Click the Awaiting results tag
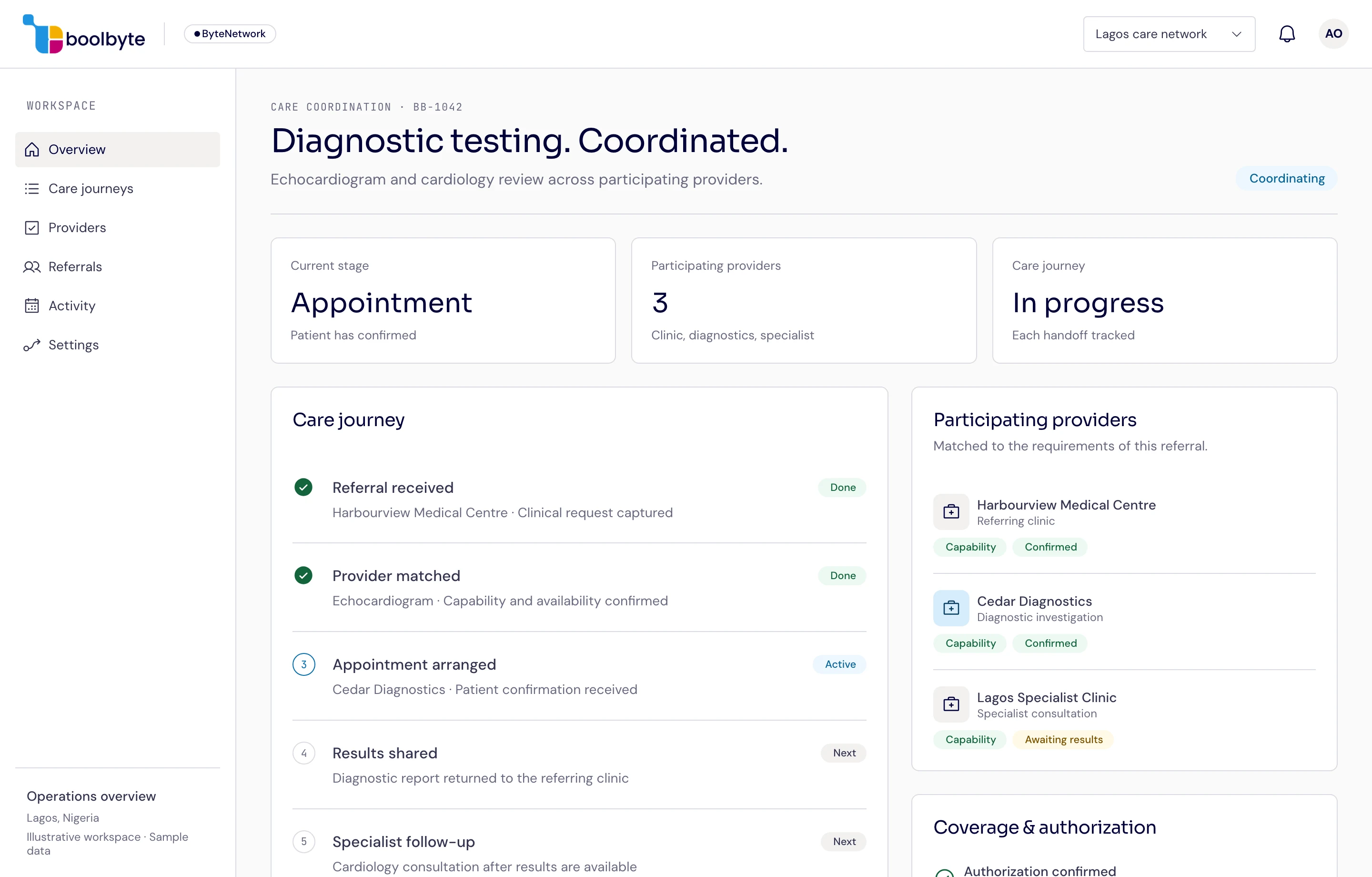Screen dimensions: 1372x877 1063,740
